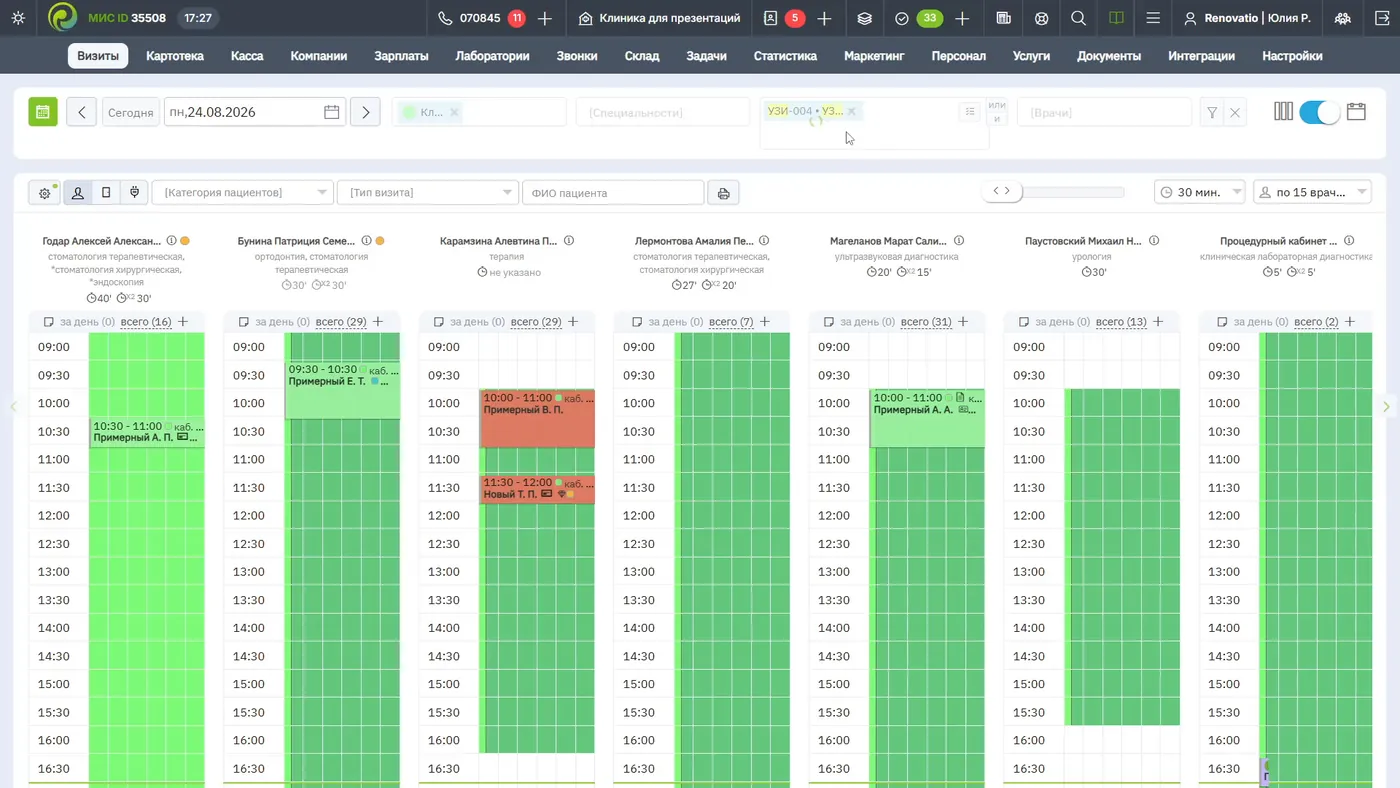
Task: Open the 30 мин. interval dropdown
Action: pos(1199,192)
